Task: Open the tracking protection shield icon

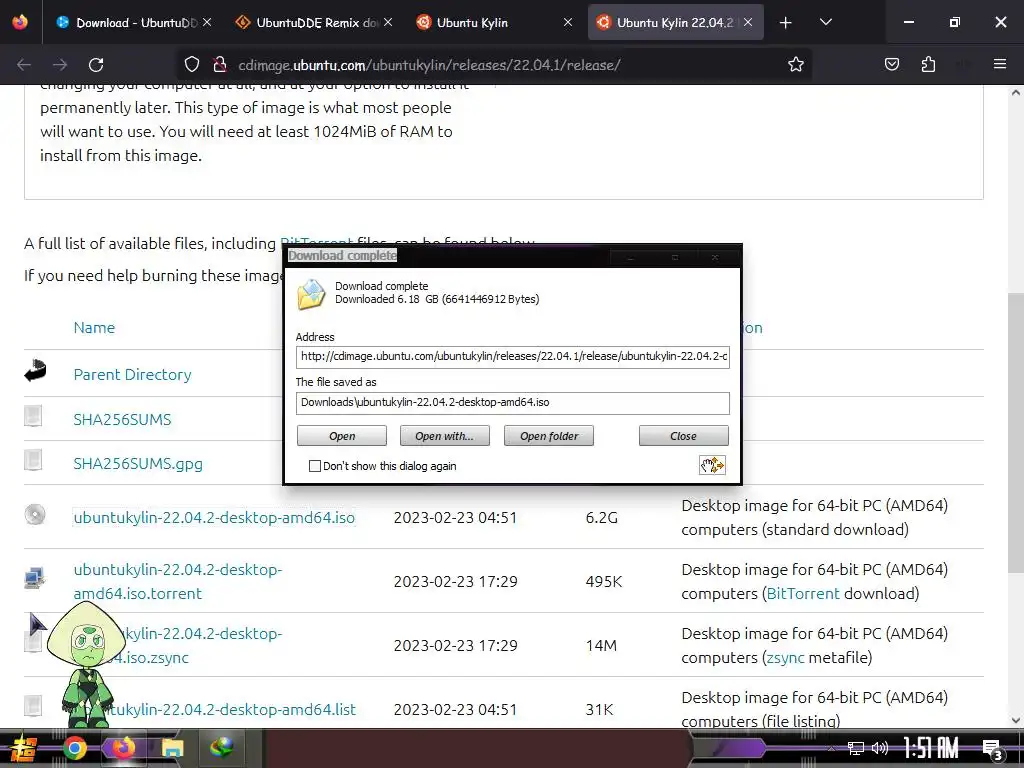Action: point(191,65)
